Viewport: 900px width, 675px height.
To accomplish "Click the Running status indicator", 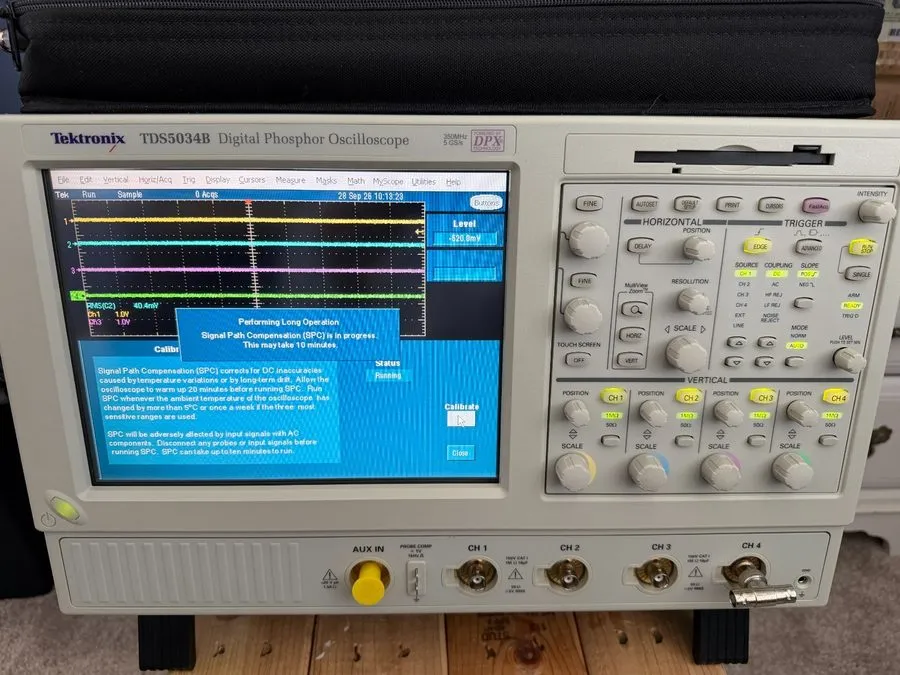I will tap(388, 376).
